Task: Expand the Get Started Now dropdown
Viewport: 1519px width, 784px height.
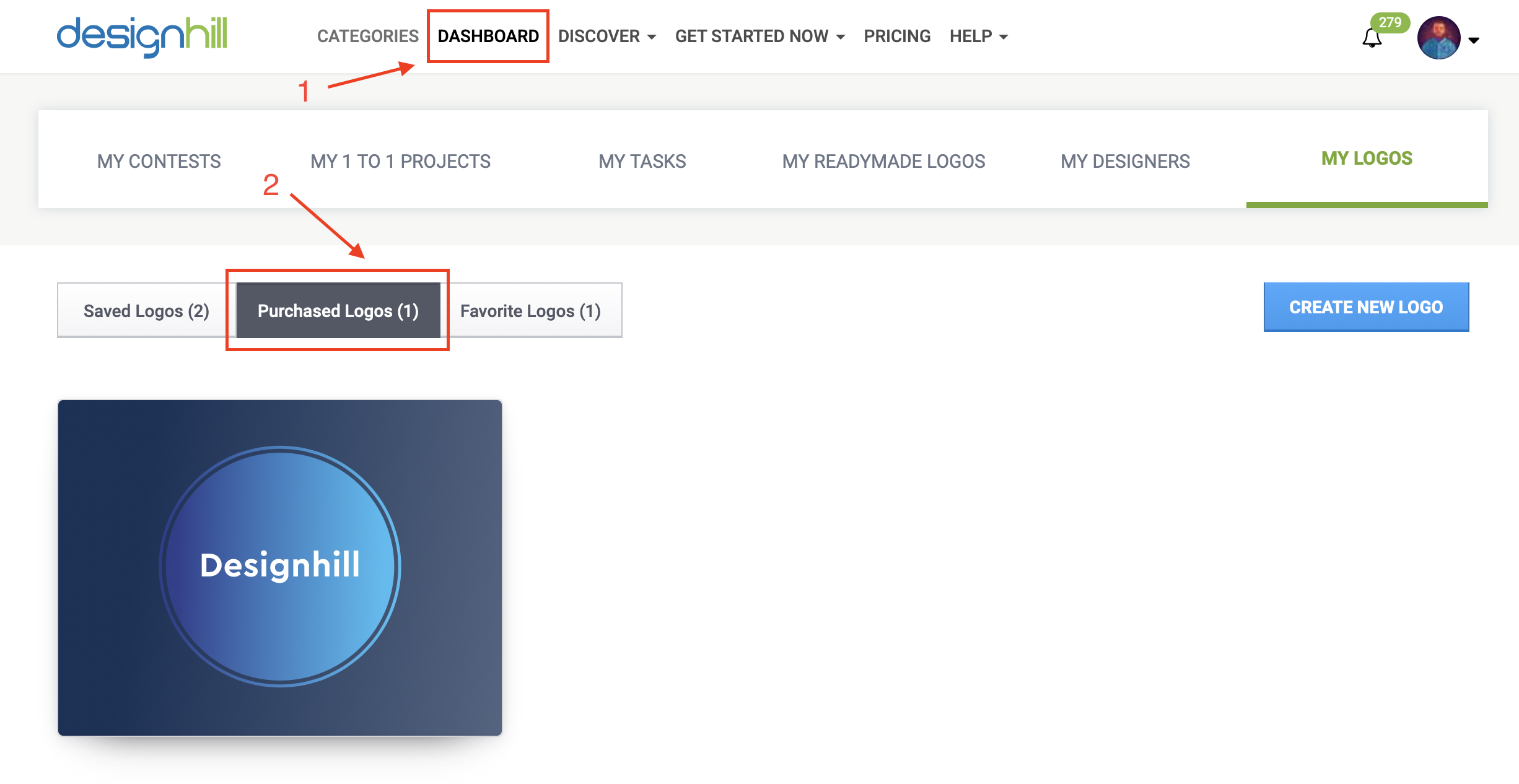Action: 760,36
